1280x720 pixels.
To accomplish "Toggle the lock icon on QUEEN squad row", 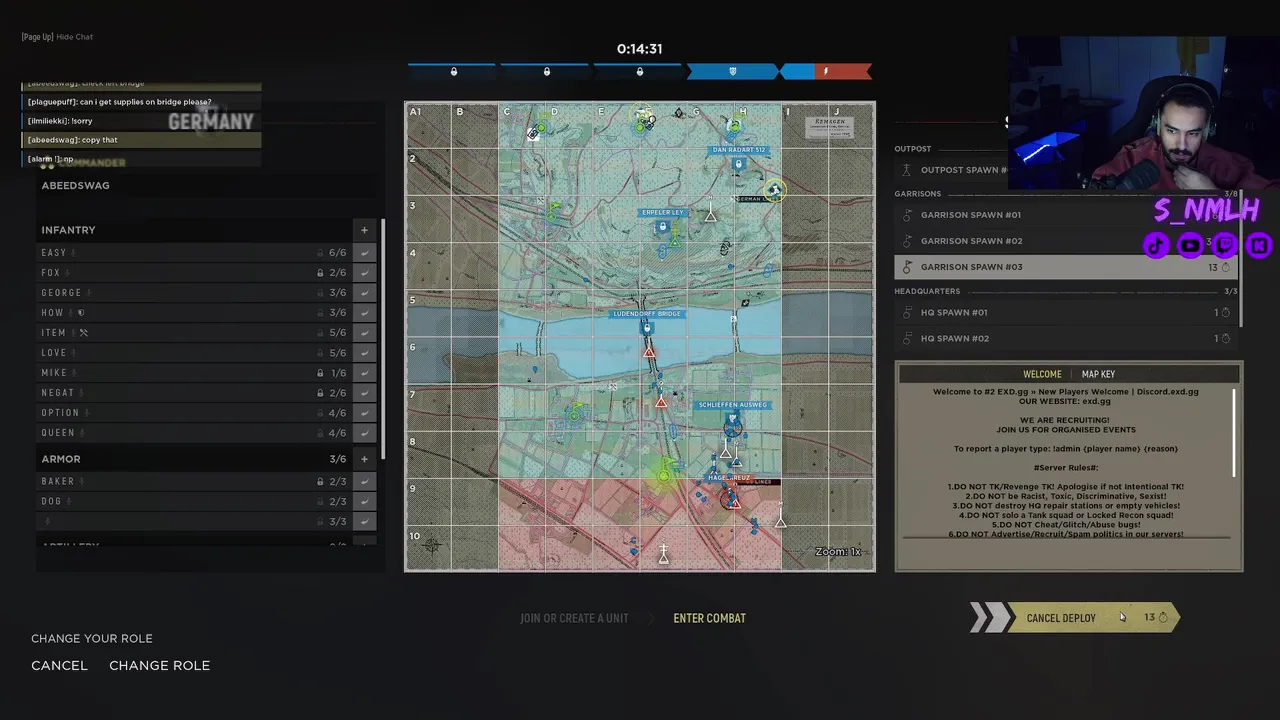I will (320, 433).
